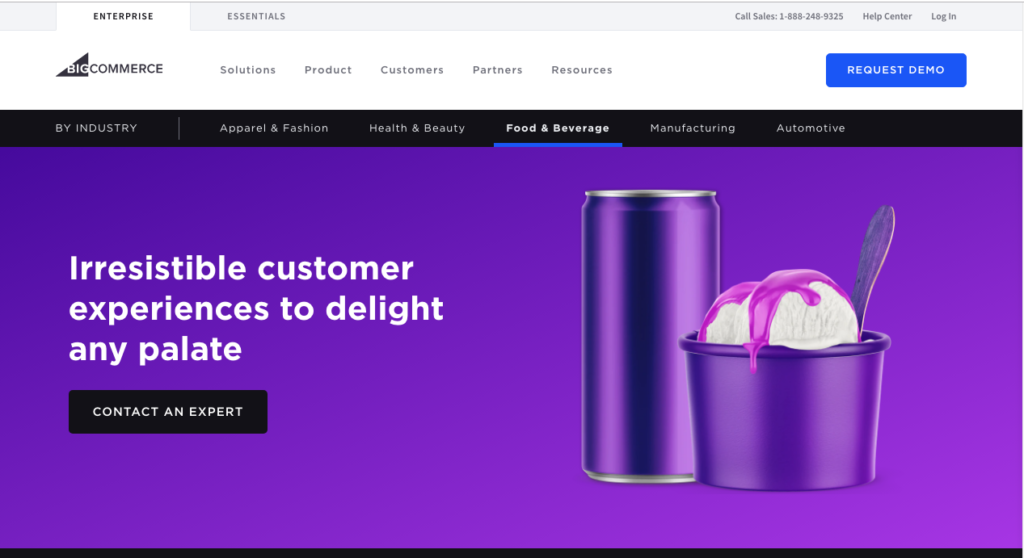Image resolution: width=1024 pixels, height=558 pixels.
Task: Click the Request Demo button
Action: 896,70
